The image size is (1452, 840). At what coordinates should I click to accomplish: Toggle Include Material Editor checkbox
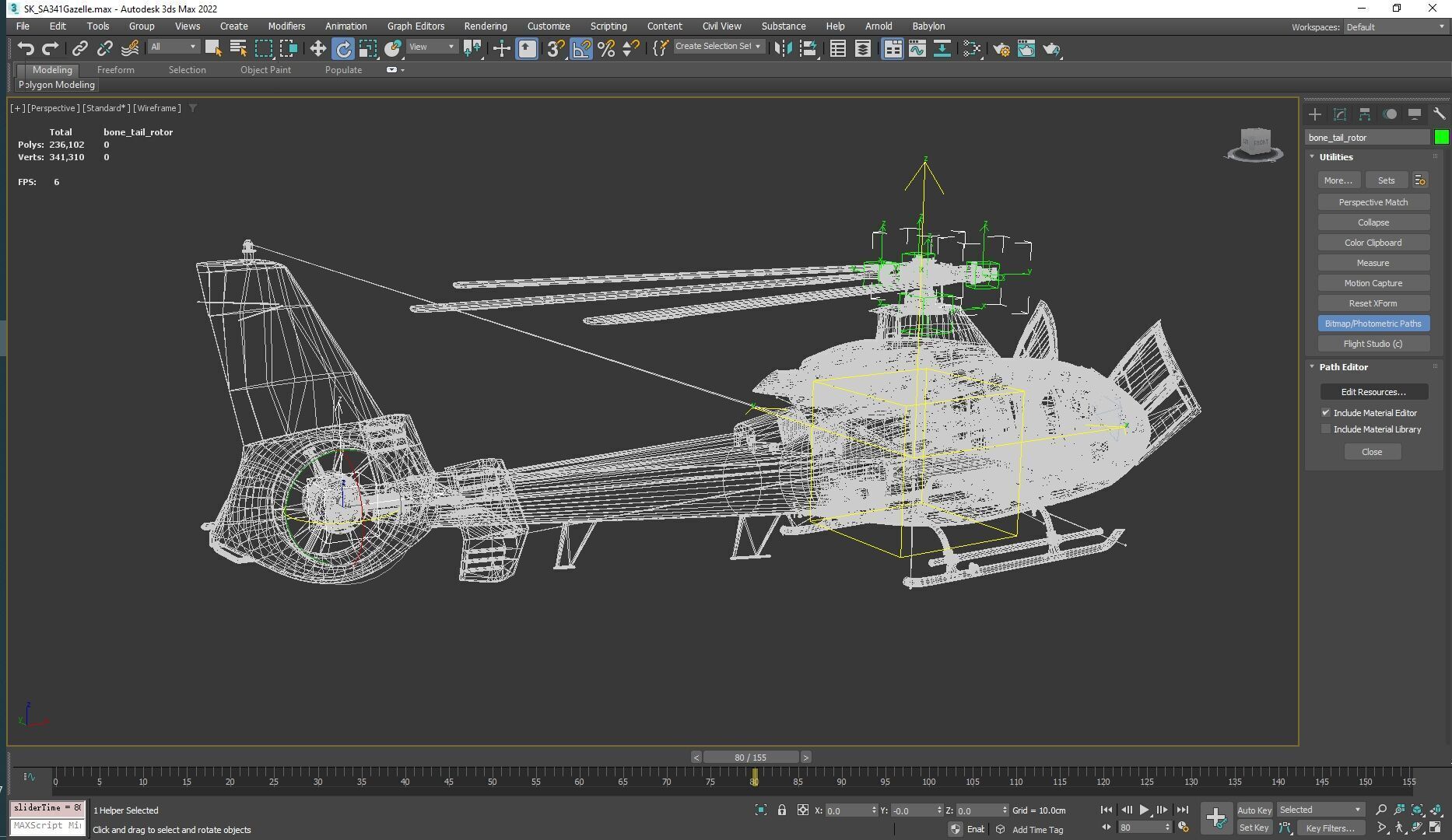point(1326,413)
